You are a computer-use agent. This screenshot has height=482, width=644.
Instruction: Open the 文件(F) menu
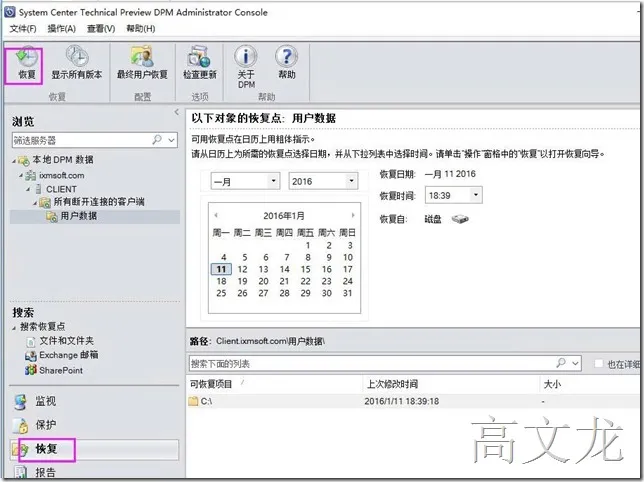pyautogui.click(x=23, y=28)
